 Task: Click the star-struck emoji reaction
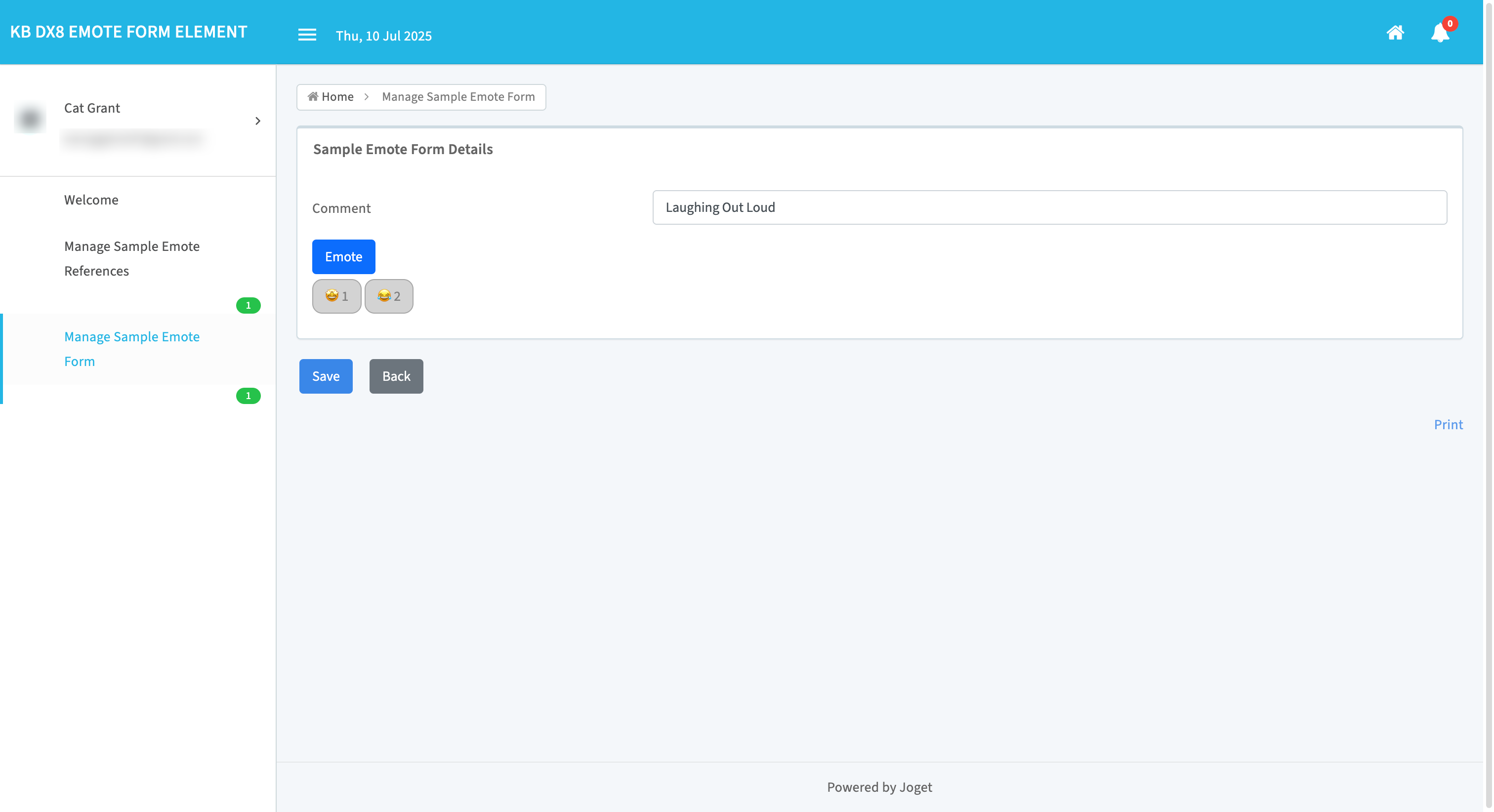[x=336, y=296]
